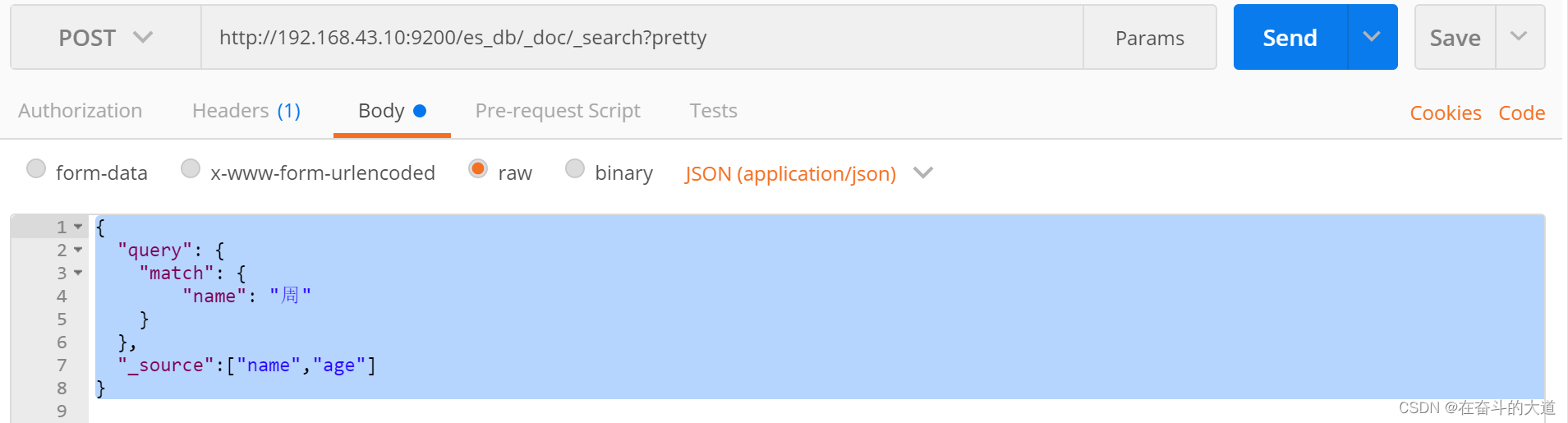Viewport: 1568px width, 423px height.
Task: Save the request
Action: click(x=1455, y=38)
